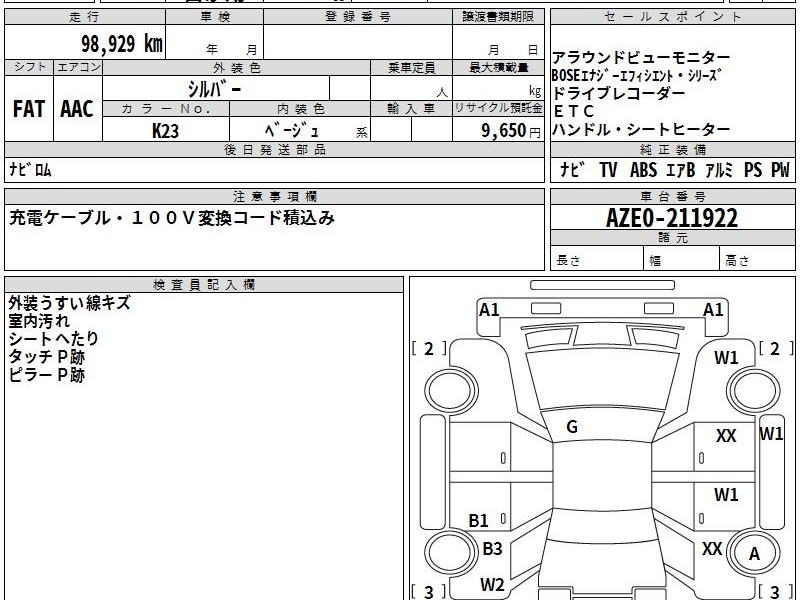The height and width of the screenshot is (600, 800).
Task: Select the 充電ケーブル・100V変換コード積込み note
Action: pyautogui.click(x=172, y=218)
